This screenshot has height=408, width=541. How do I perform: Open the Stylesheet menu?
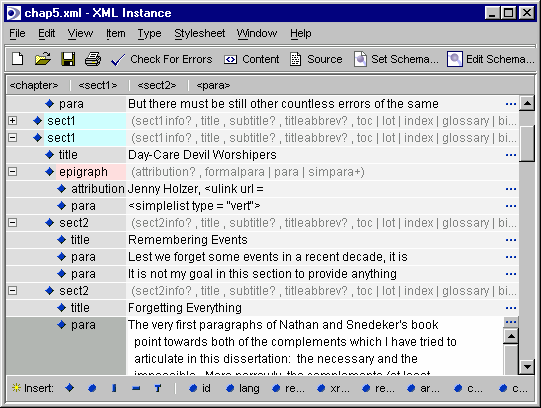pos(199,33)
